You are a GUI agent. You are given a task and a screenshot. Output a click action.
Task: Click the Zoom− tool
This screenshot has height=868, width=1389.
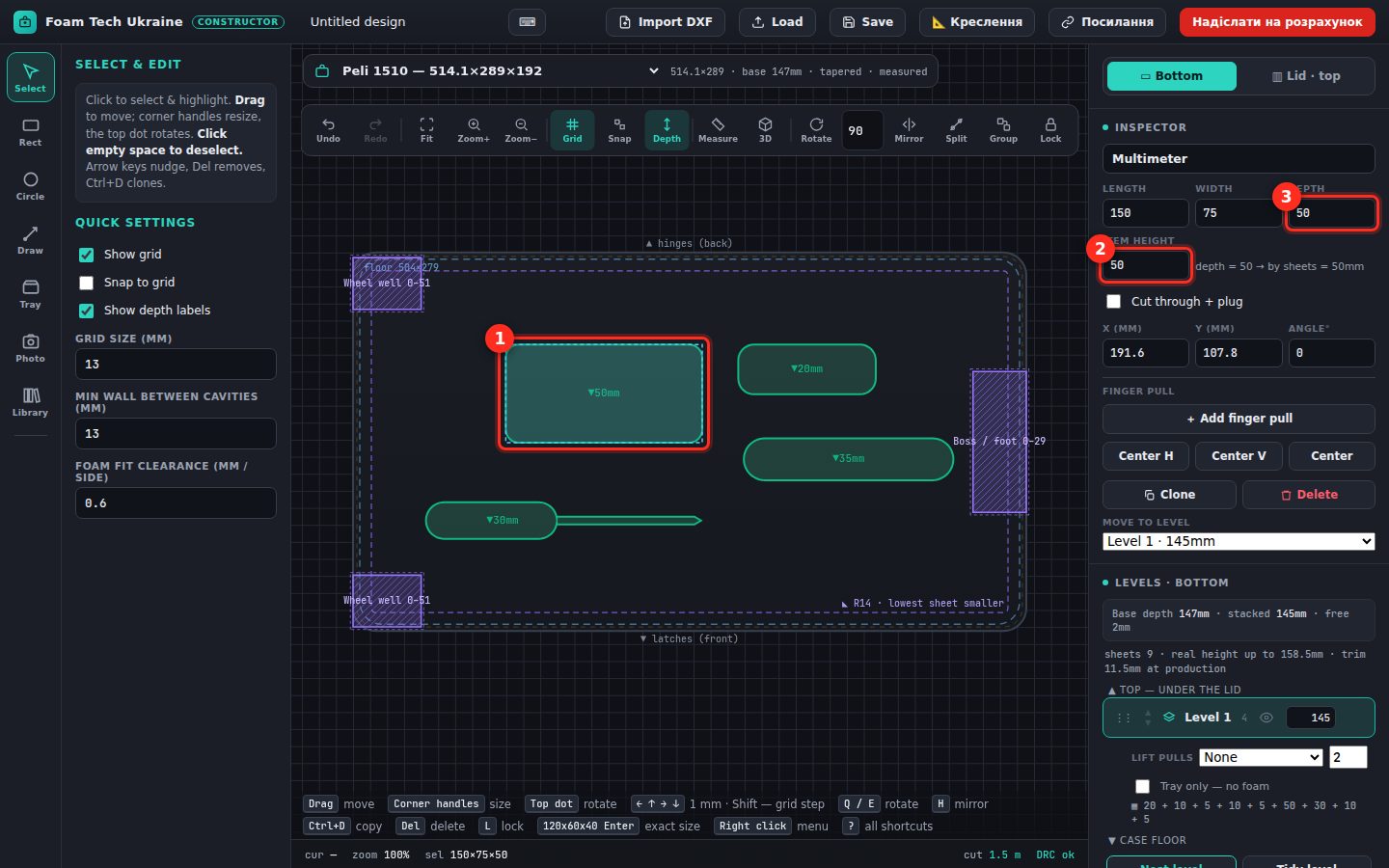(521, 130)
